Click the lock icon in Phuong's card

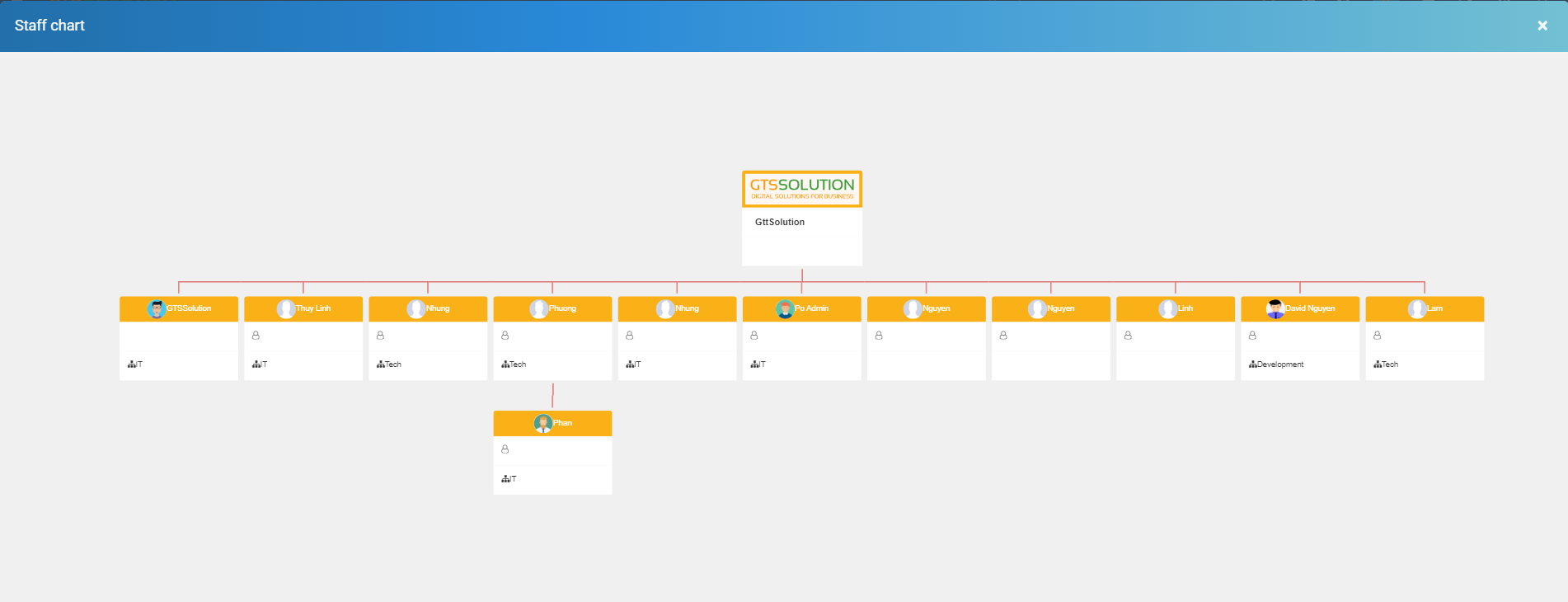pyautogui.click(x=505, y=336)
